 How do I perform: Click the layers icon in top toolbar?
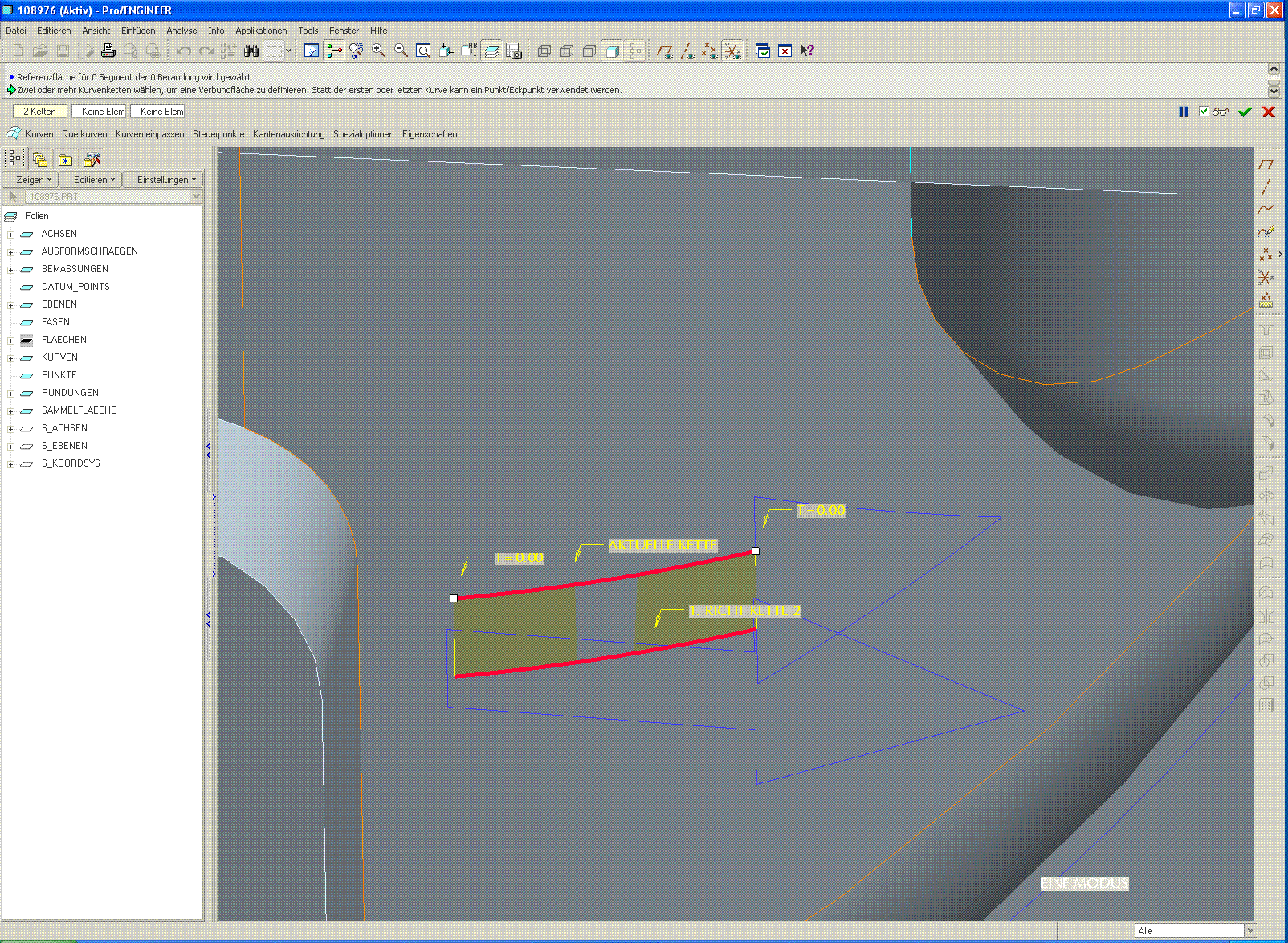pos(491,51)
